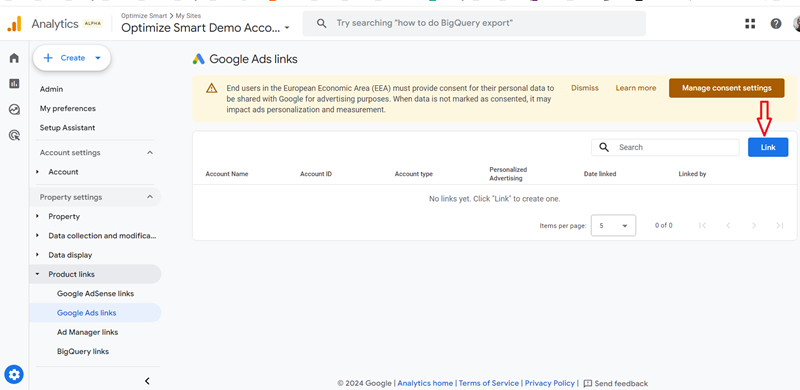
Task: Click the Optimize Smart breadcrumb text
Action: (144, 16)
